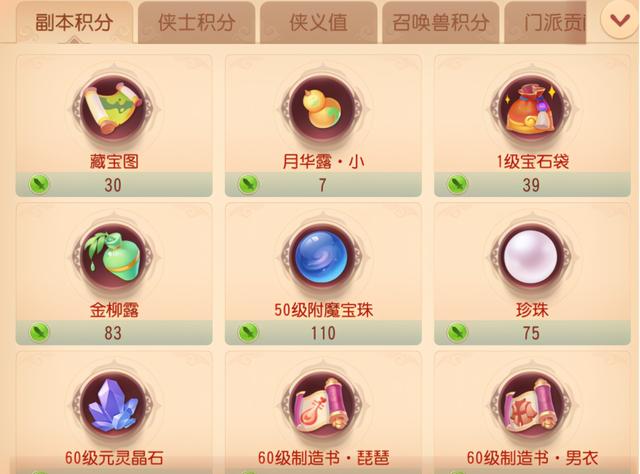
Task: Click the 1级宝石袋 price bar showing 39
Action: tap(532, 185)
